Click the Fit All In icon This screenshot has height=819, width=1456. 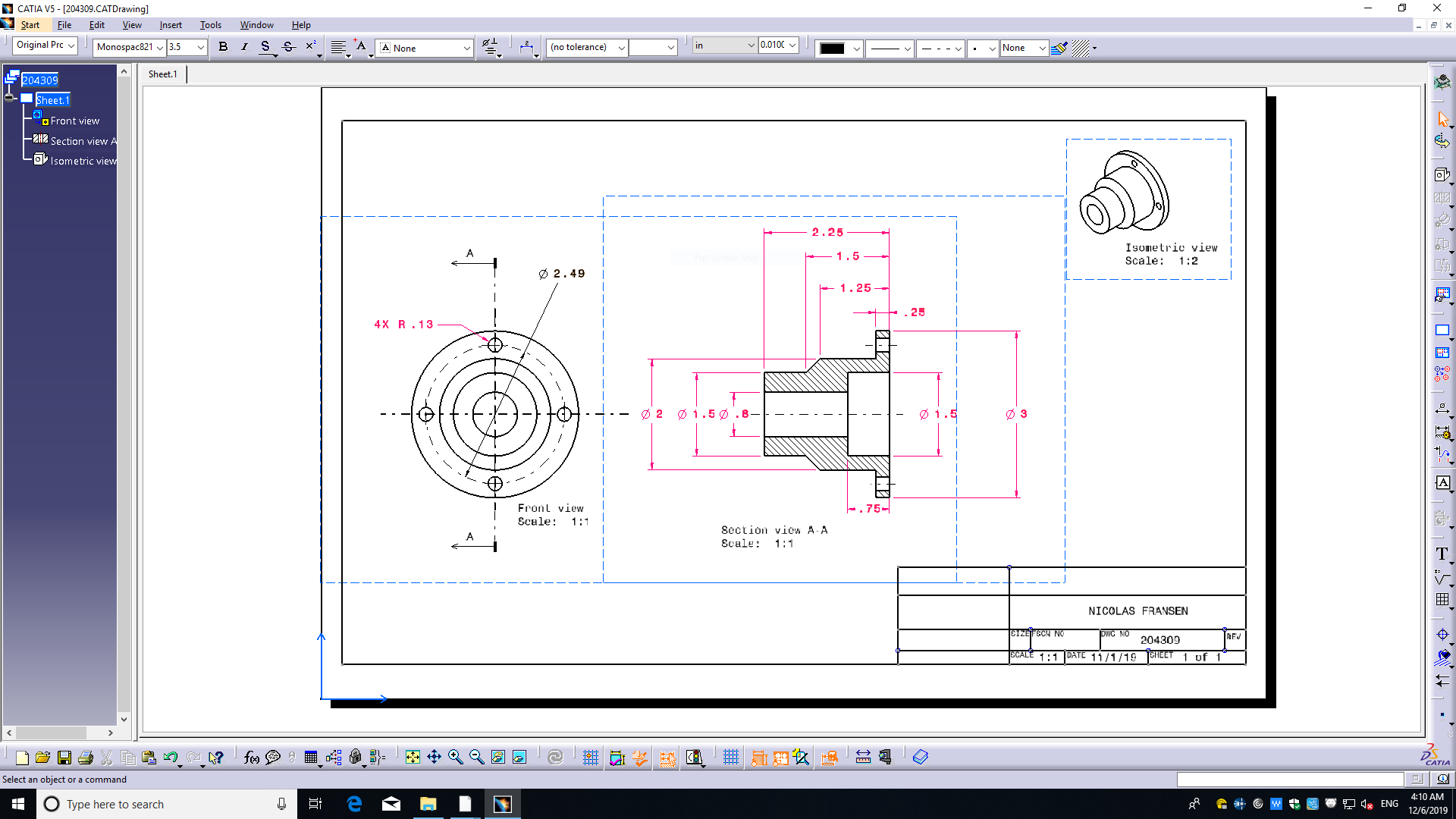(413, 757)
